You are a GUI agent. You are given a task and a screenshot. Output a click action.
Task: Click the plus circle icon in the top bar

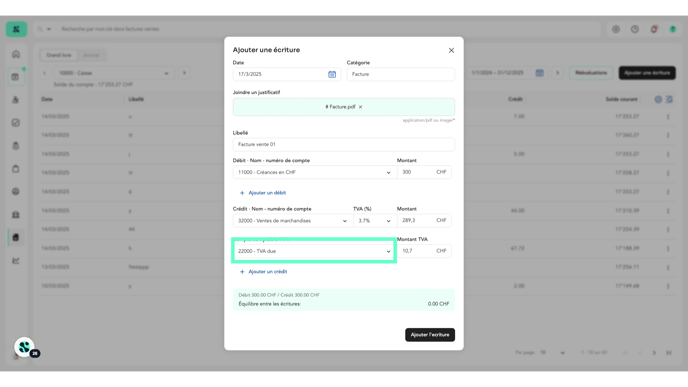coord(616,29)
